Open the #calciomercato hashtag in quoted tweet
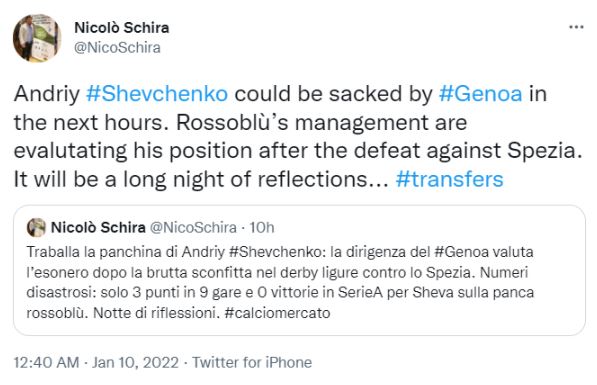597x385 pixels. (277, 313)
